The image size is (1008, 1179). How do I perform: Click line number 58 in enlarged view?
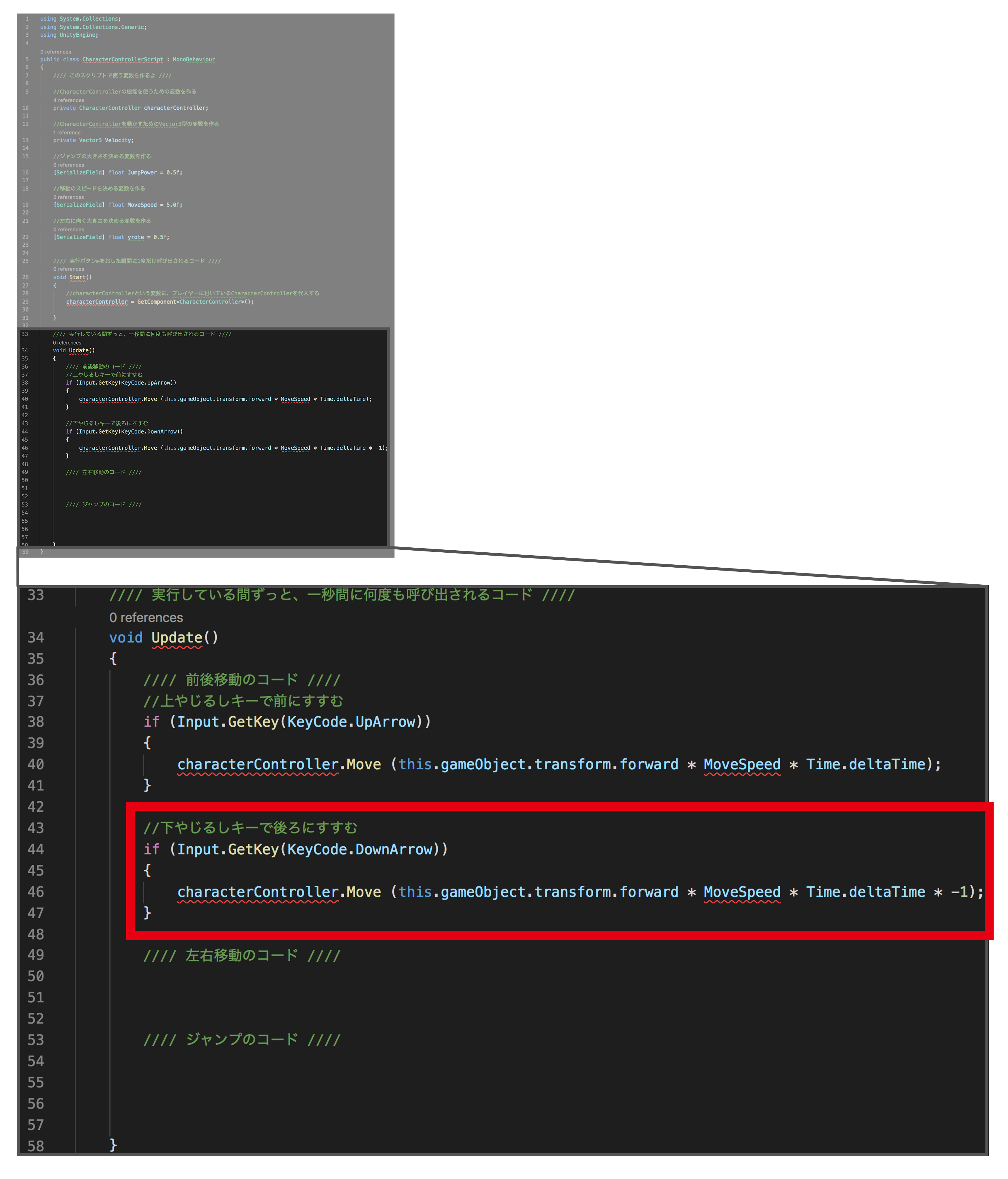pos(35,1146)
